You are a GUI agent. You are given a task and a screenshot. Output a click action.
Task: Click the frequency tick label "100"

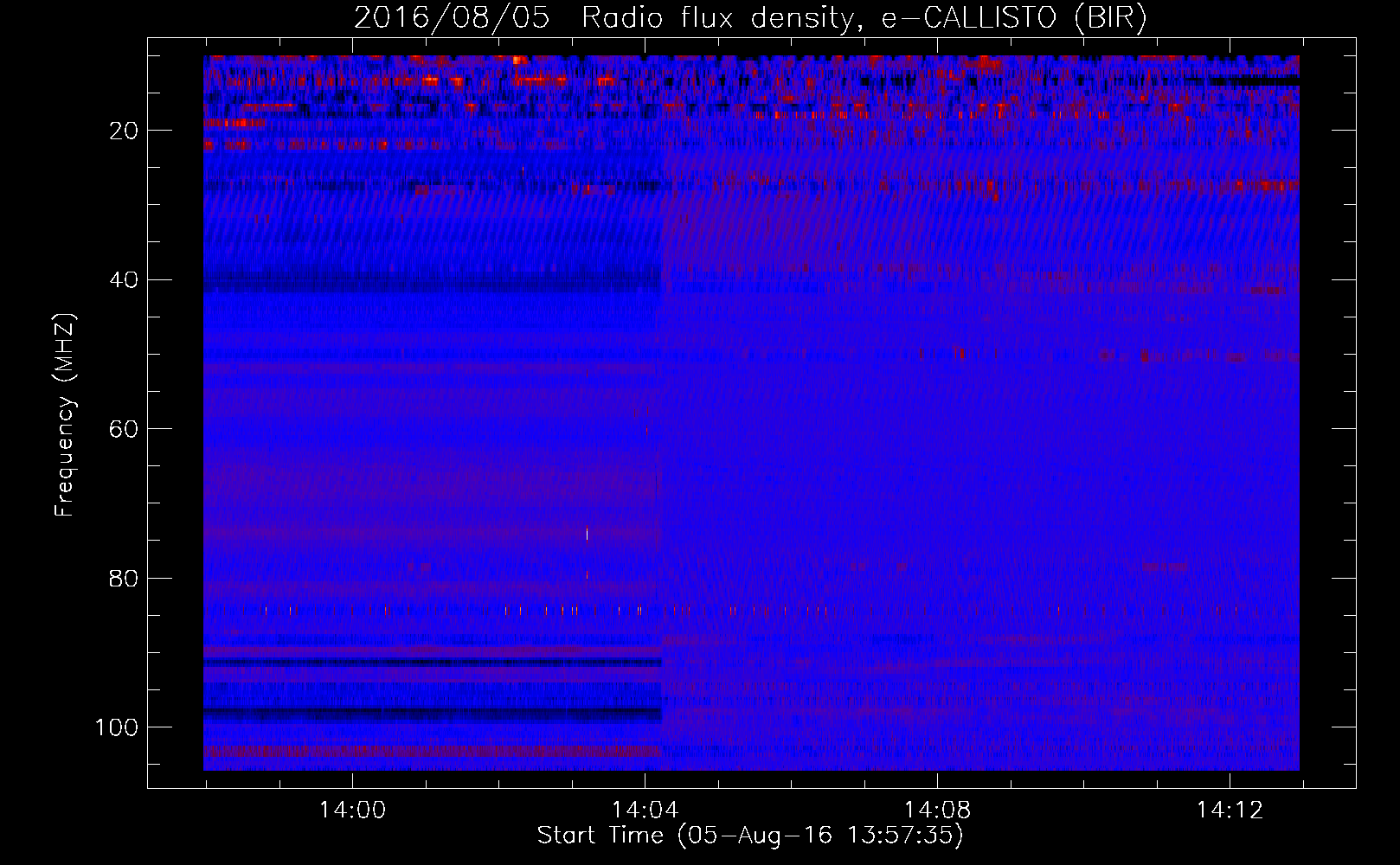tap(117, 727)
